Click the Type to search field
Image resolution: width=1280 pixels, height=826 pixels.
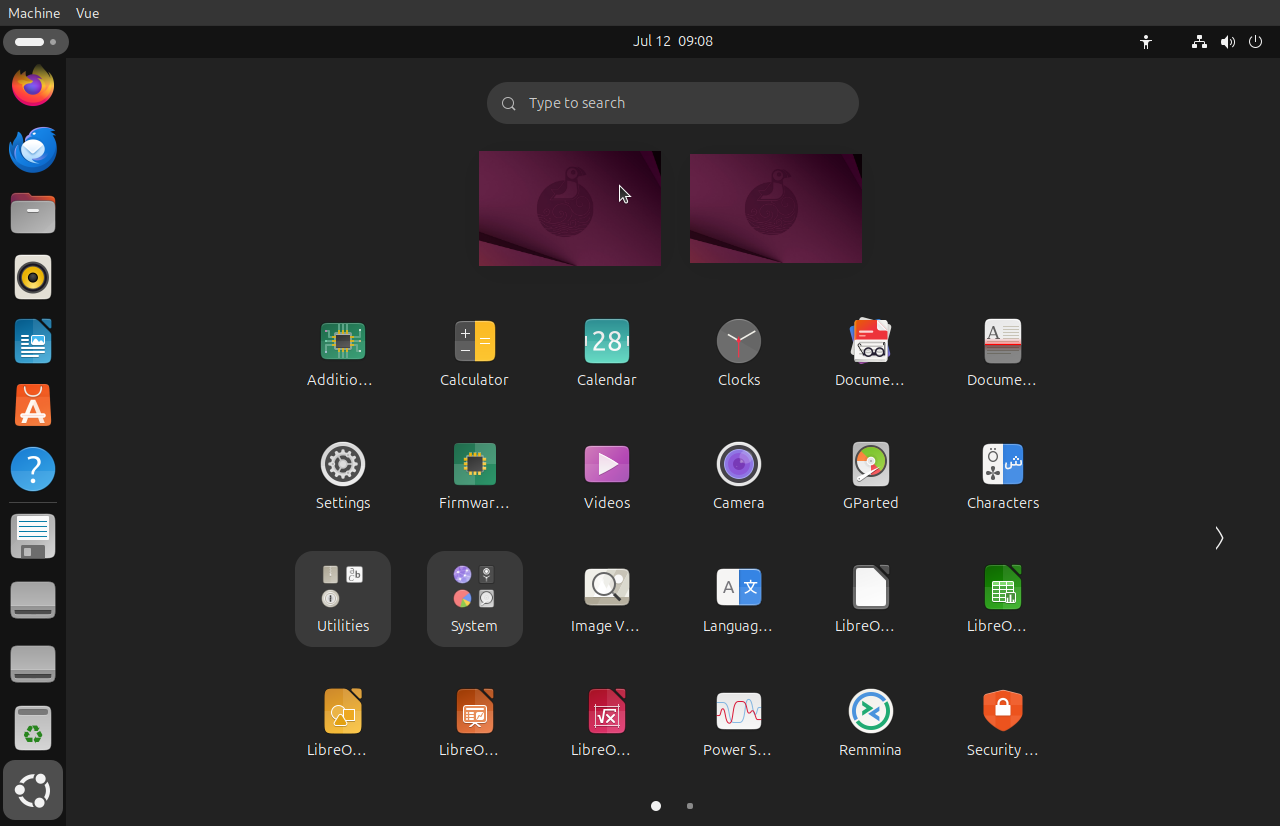pyautogui.click(x=672, y=103)
